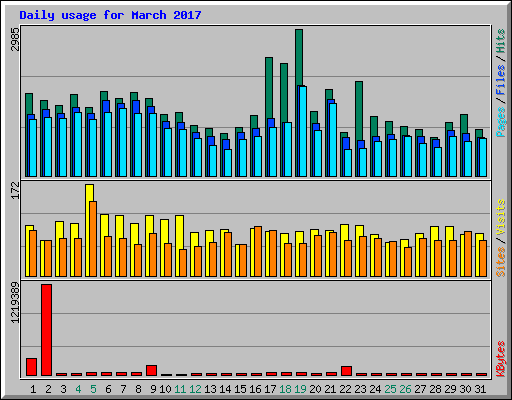Click green weekend day label 5

[93, 389]
